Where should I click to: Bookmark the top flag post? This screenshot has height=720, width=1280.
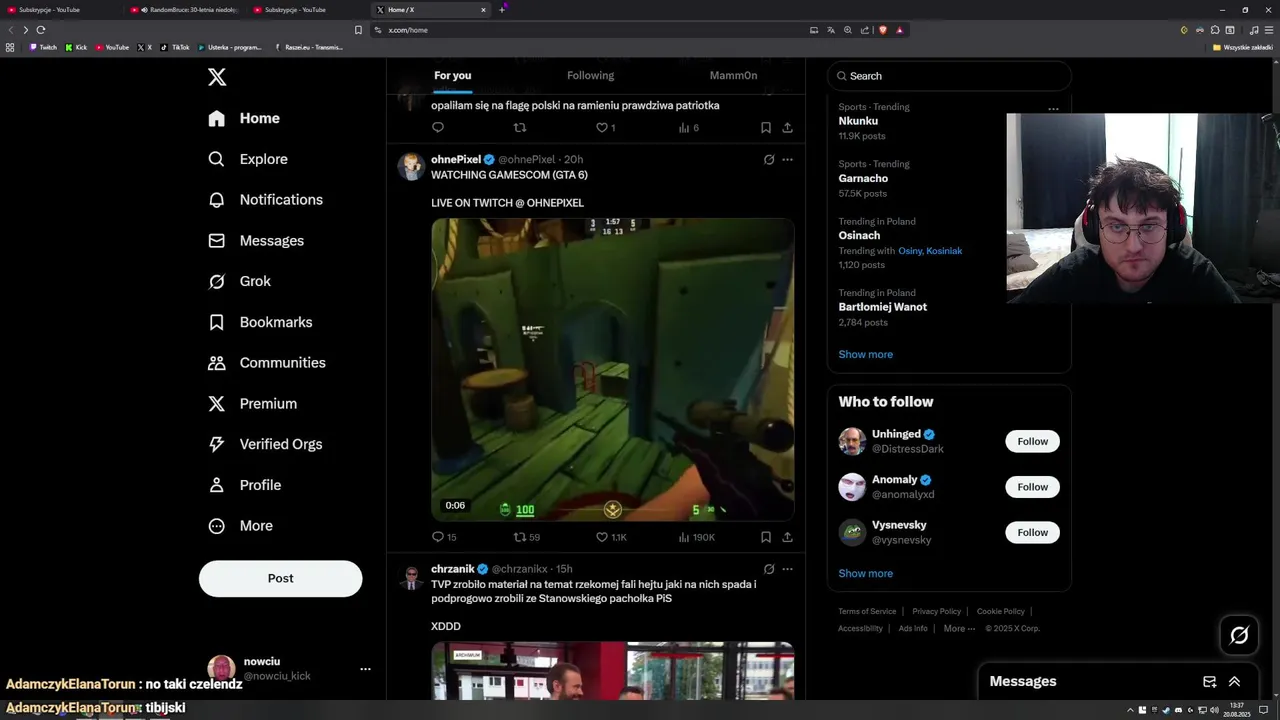766,128
